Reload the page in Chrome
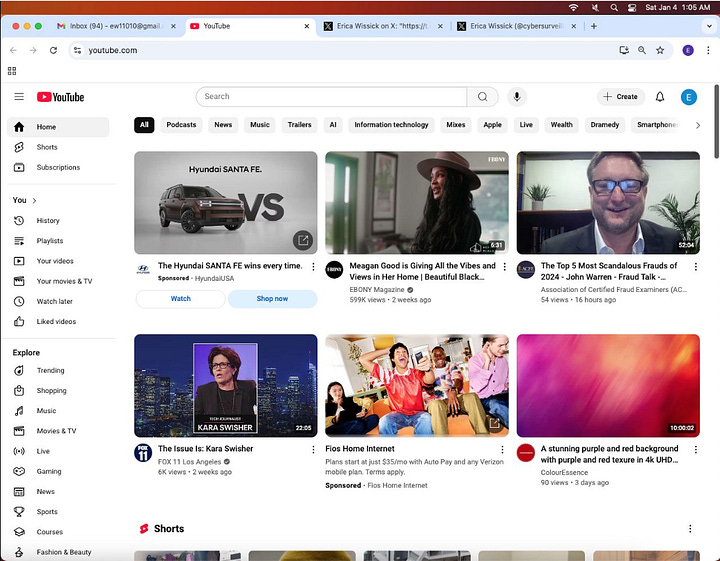Viewport: 720px width, 561px height. [53, 50]
